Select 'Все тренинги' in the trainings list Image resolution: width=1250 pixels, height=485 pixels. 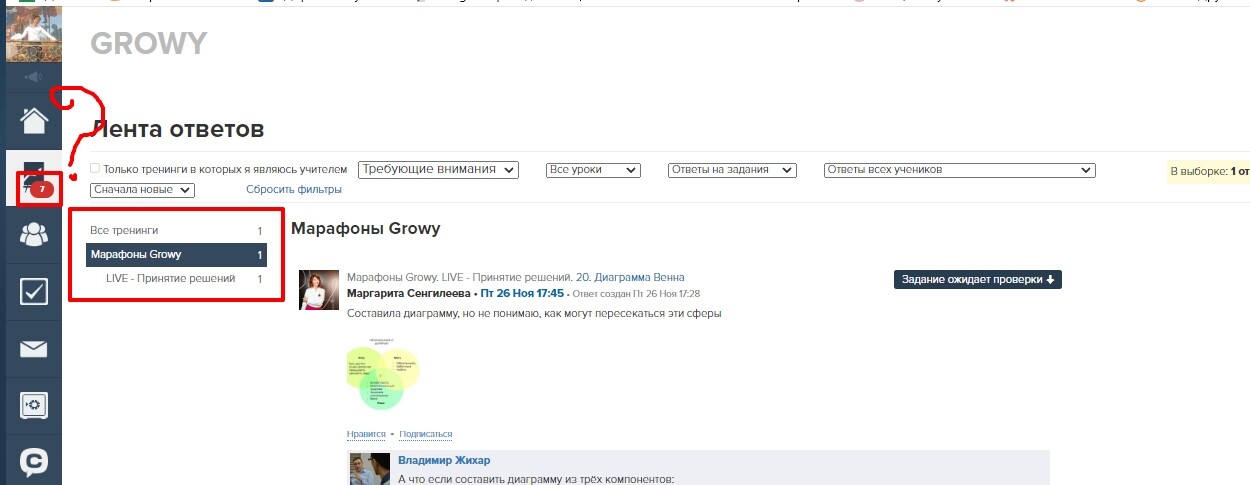[x=124, y=231]
